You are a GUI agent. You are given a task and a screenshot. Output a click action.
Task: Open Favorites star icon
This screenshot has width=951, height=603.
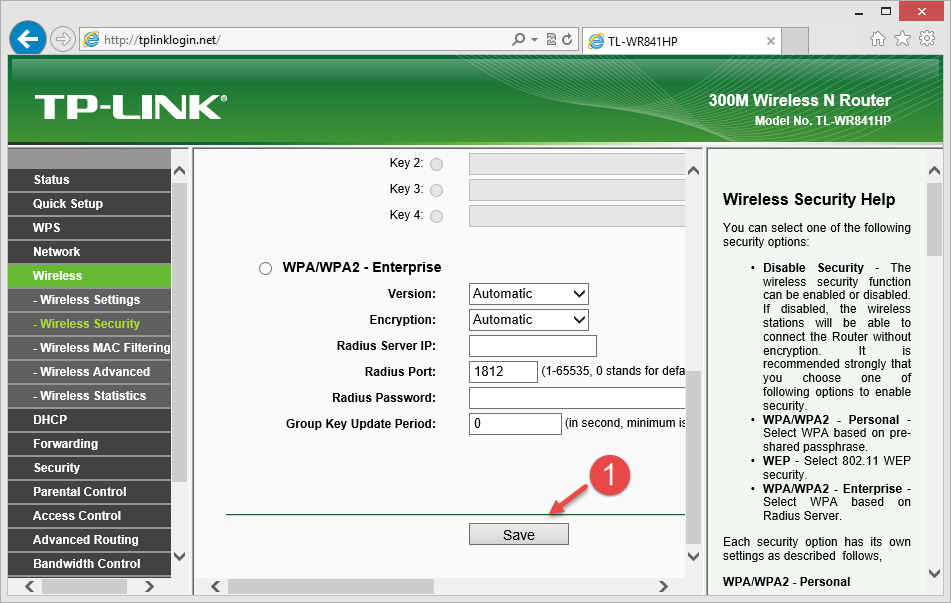click(902, 39)
